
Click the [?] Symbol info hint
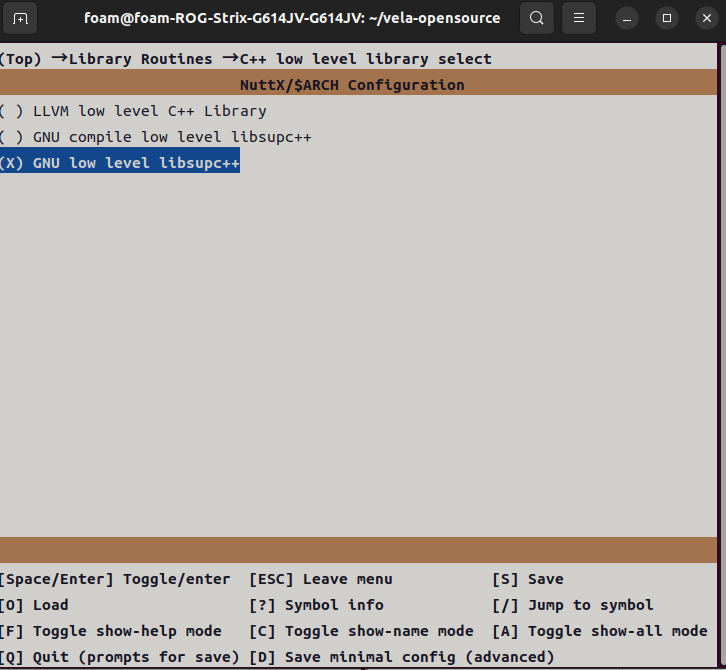[316, 605]
